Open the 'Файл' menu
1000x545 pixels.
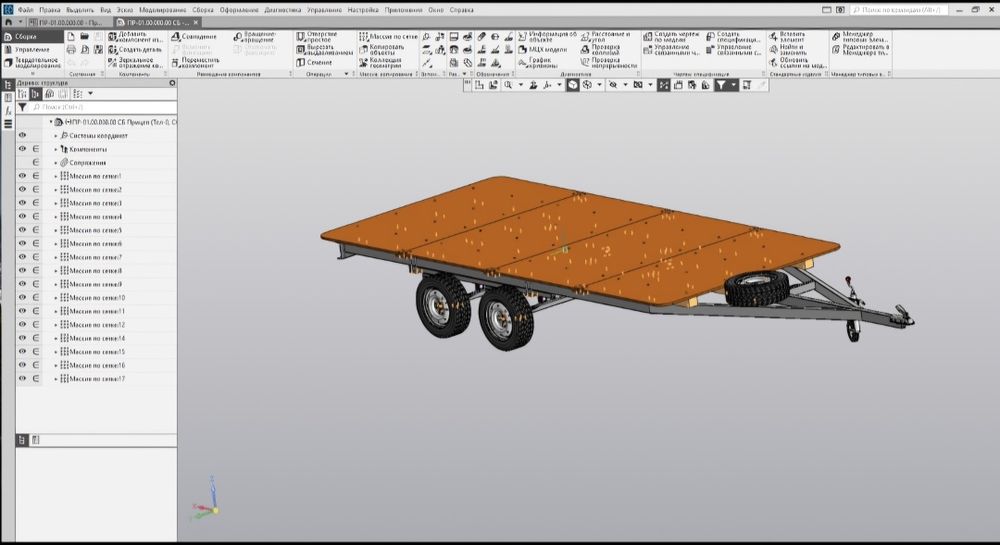26,10
